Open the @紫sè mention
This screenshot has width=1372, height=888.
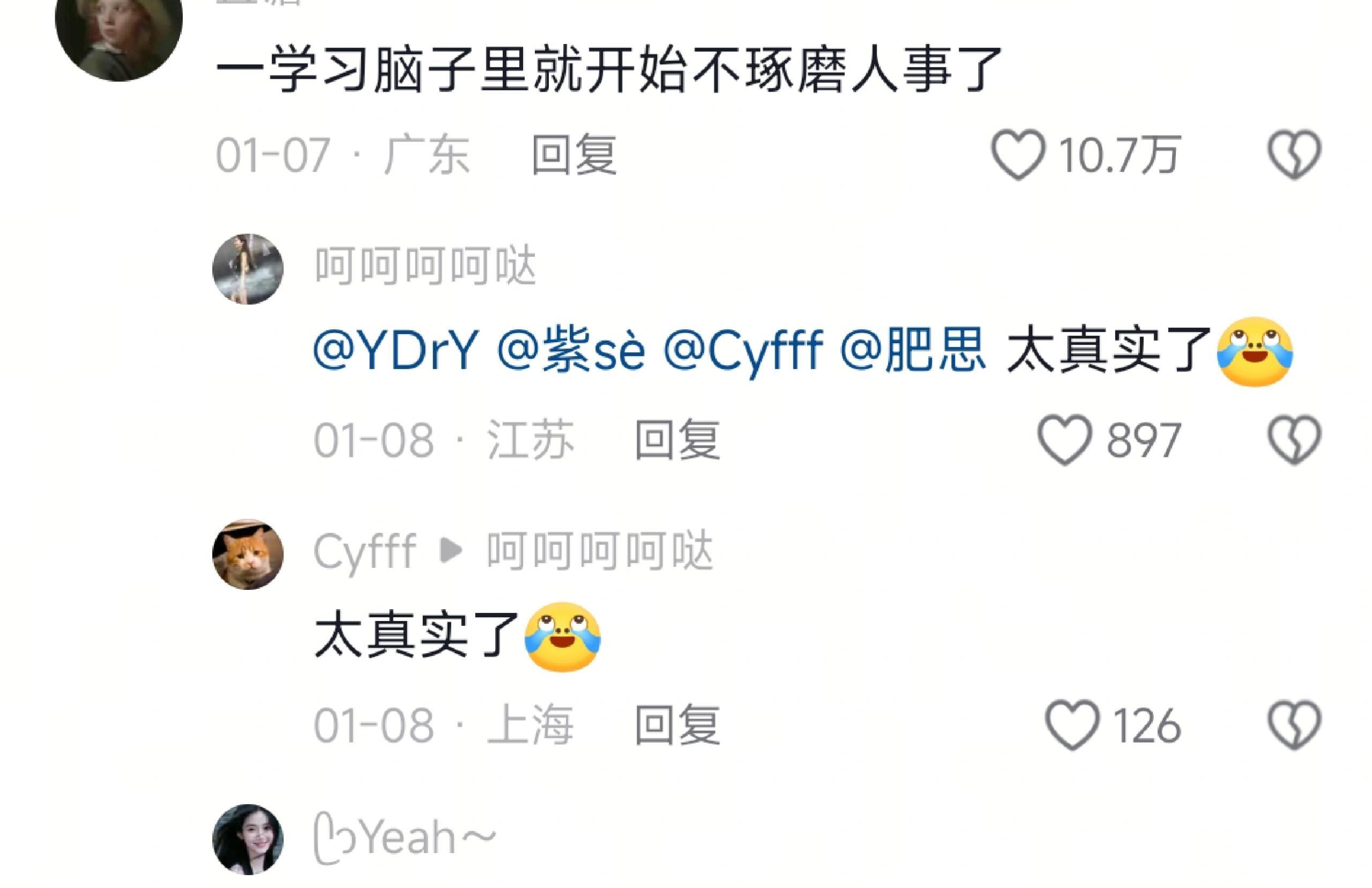570,350
